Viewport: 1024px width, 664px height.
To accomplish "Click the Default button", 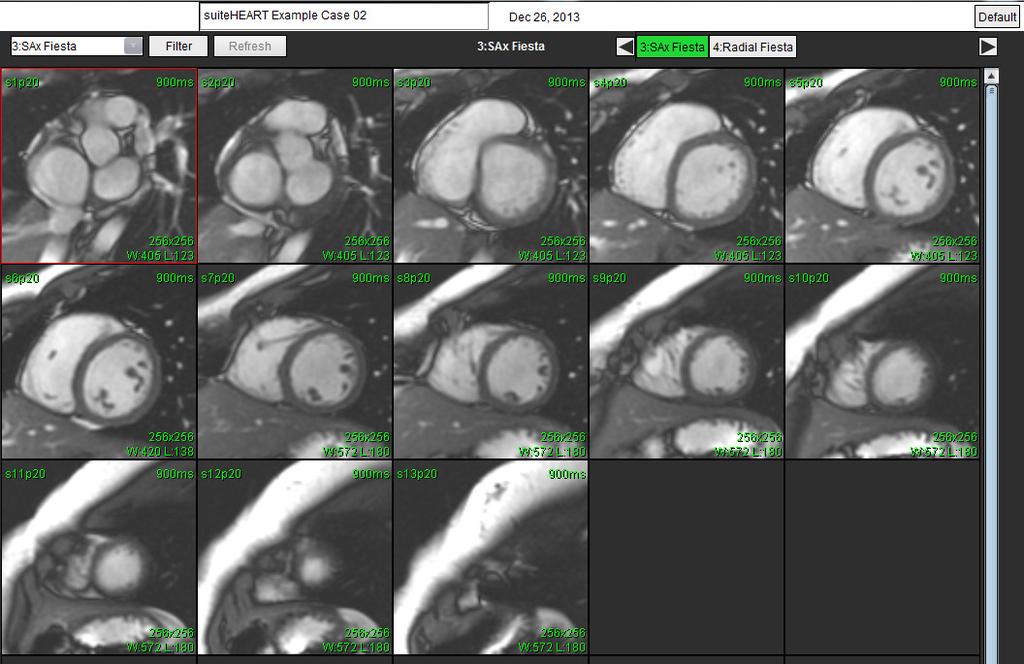I will click(997, 17).
